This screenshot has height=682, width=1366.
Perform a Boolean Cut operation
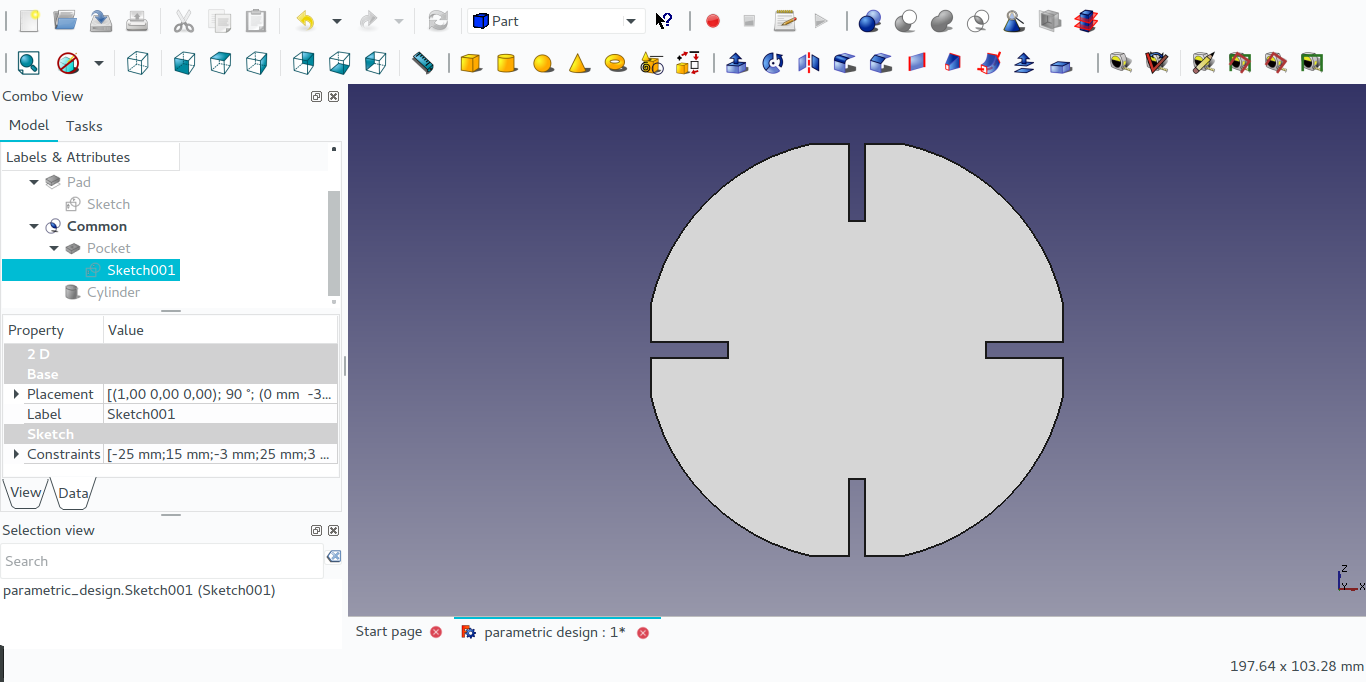(906, 20)
